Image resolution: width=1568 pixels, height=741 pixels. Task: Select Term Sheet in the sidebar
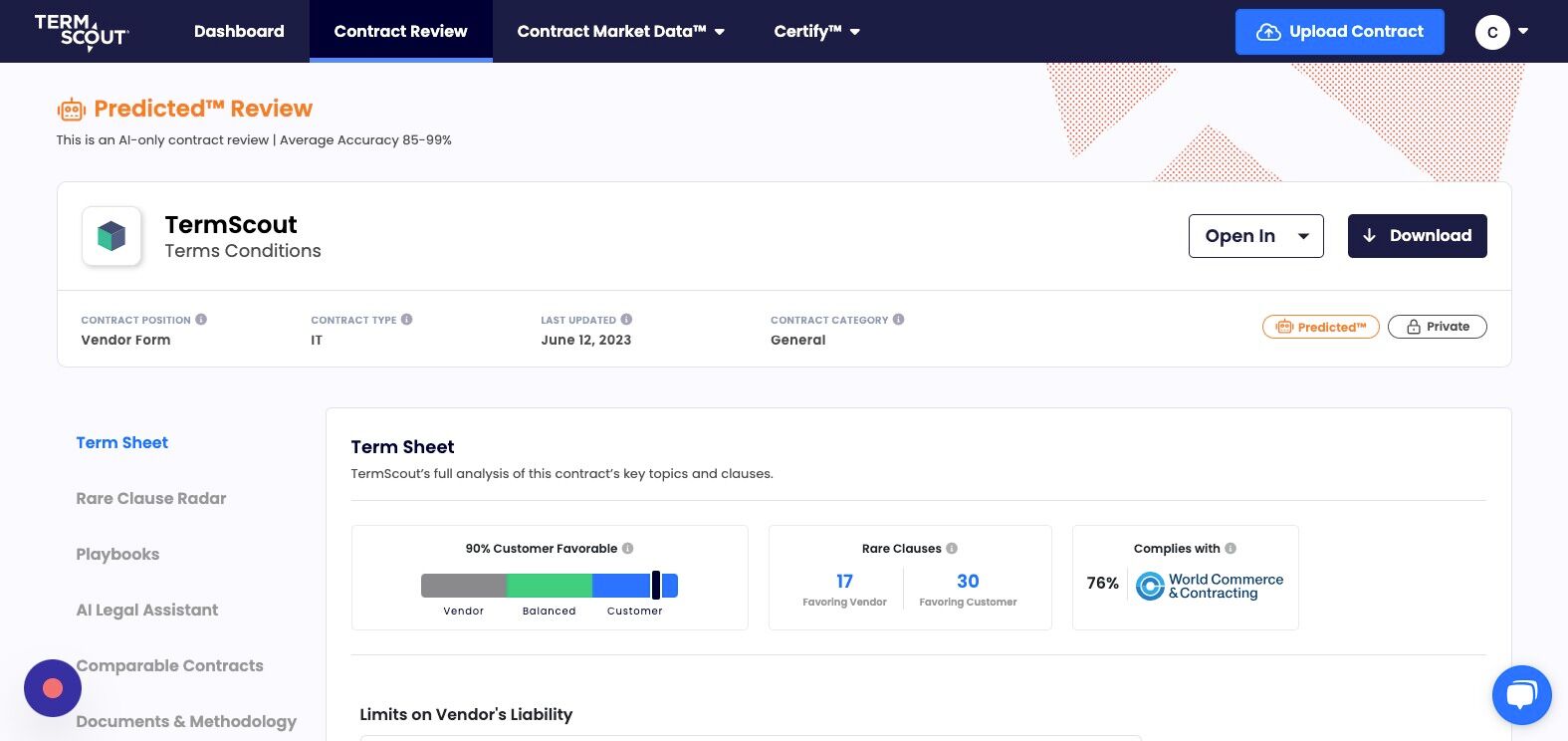tap(122, 442)
